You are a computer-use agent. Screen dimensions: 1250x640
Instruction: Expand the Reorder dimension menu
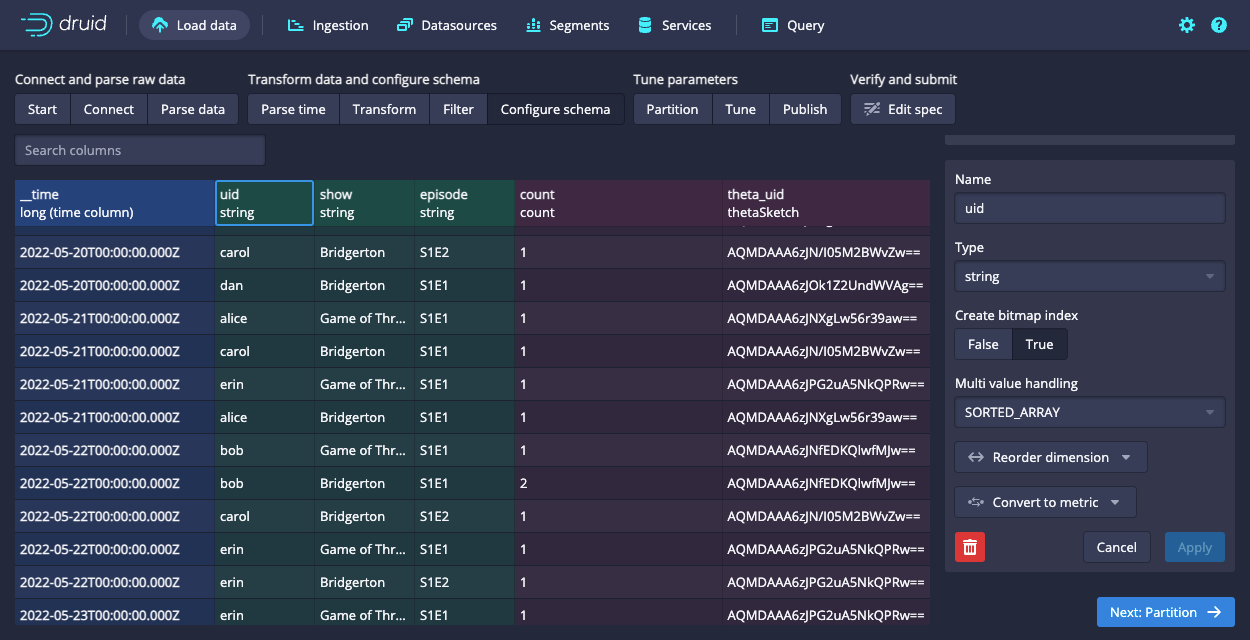(1050, 457)
